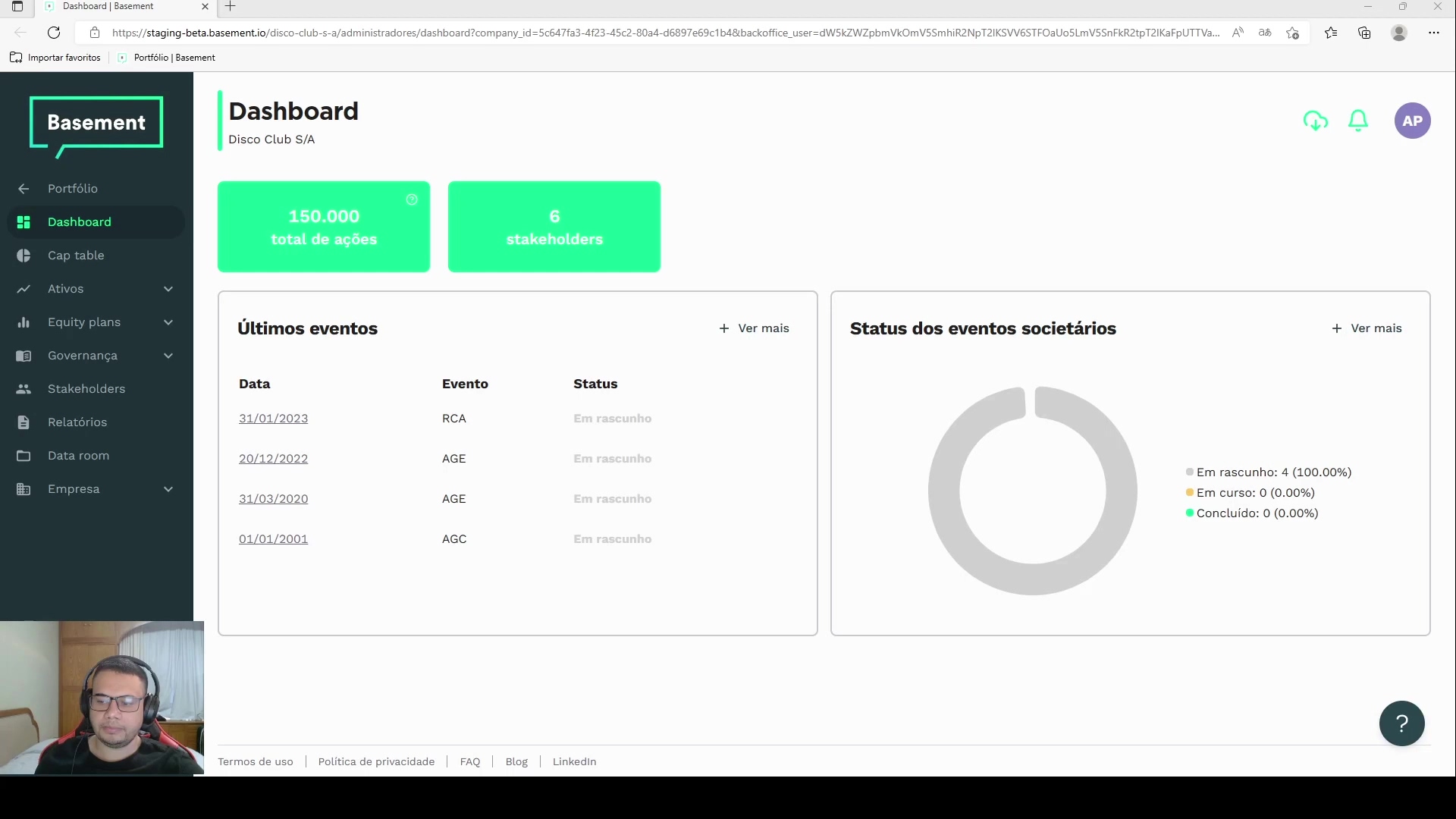The width and height of the screenshot is (1456, 819).
Task: Select the Cap table icon in sidebar
Action: tap(24, 256)
